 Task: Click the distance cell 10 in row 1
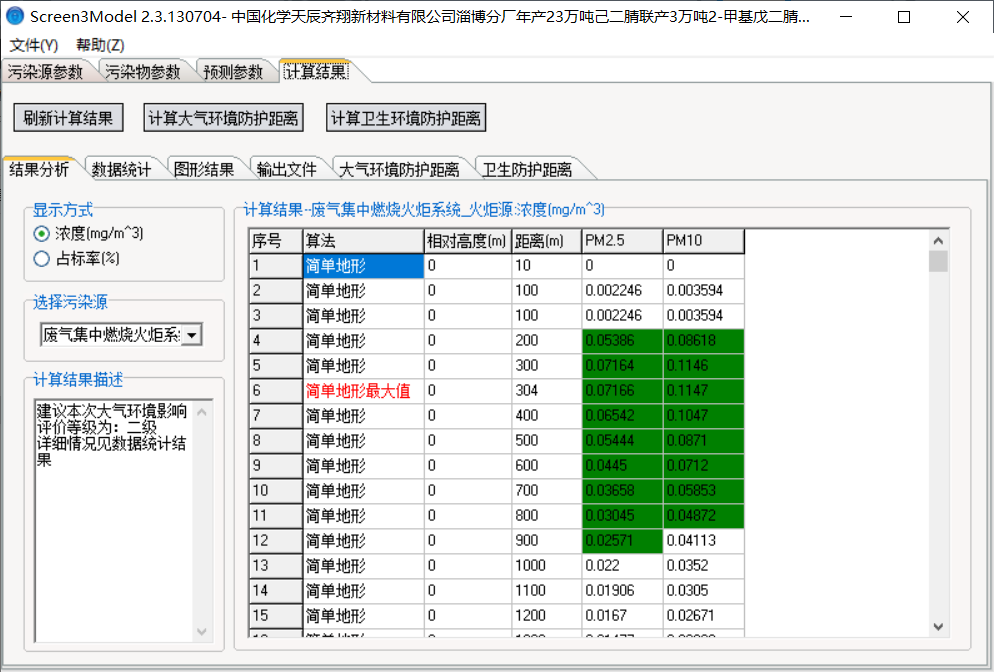click(x=546, y=266)
